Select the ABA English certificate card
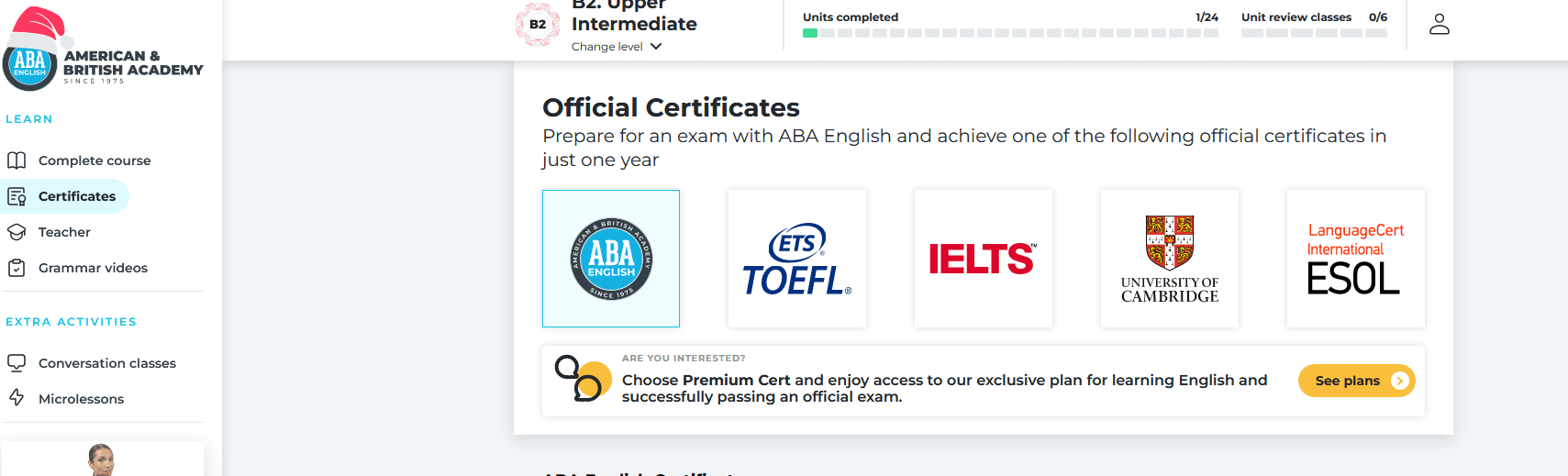Screen dimensions: 1568x476 [x=611, y=259]
